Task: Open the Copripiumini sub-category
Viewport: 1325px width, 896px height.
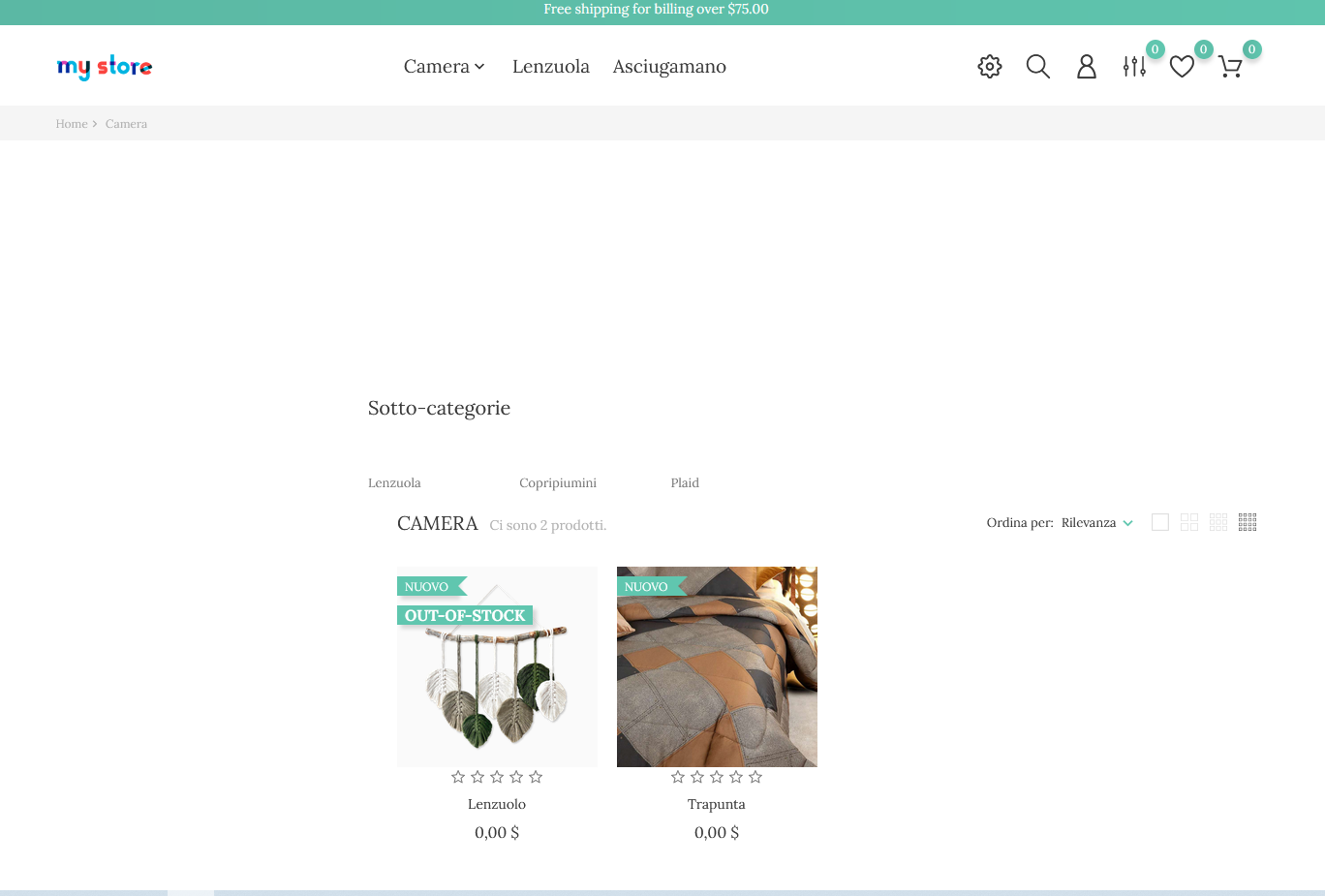Action: (558, 482)
